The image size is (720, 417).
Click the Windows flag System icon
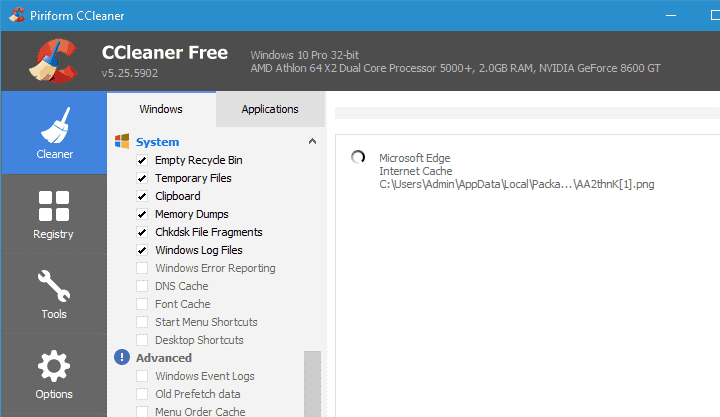pyautogui.click(x=122, y=142)
